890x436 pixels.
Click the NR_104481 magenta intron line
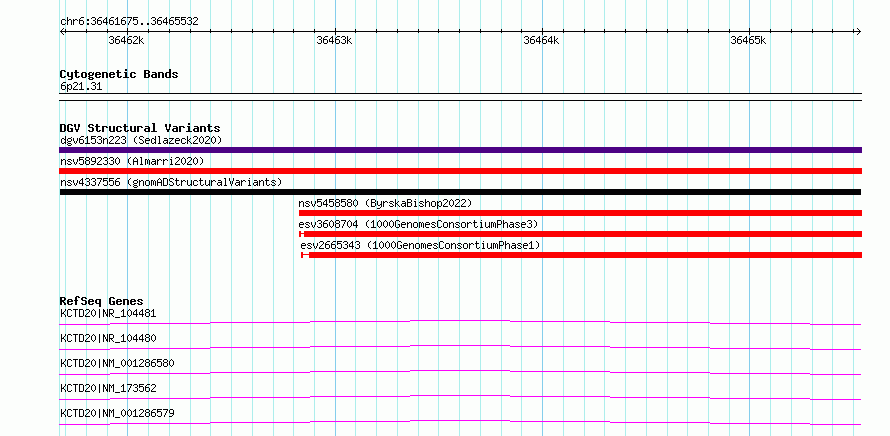point(460,322)
